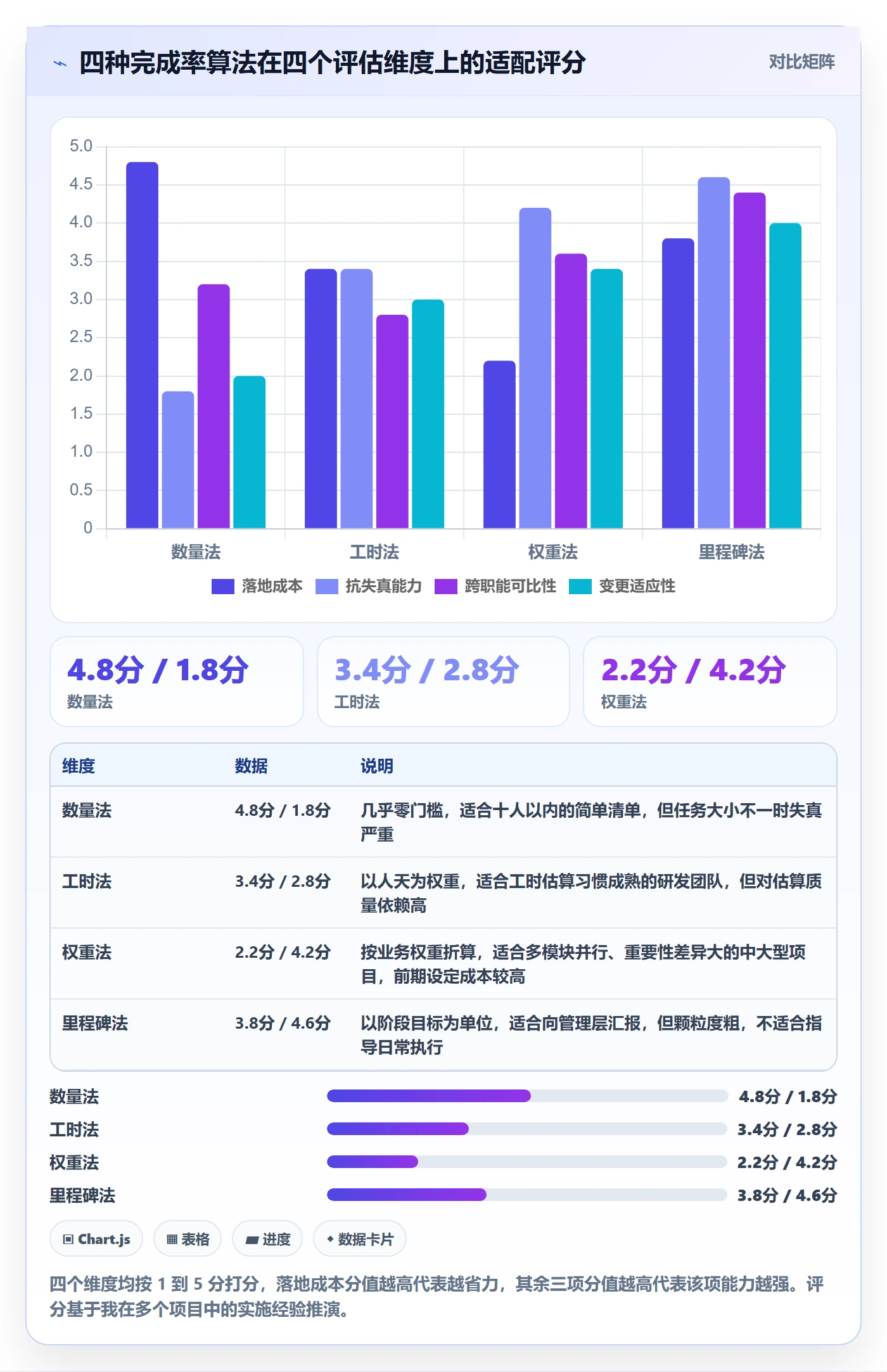Select the 里程碑法 table row name
Image resolution: width=887 pixels, height=1372 pixels.
tap(95, 1023)
